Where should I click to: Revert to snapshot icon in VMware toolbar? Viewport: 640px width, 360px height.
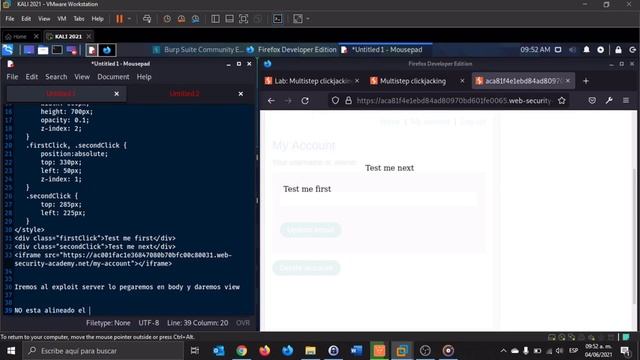[181, 19]
